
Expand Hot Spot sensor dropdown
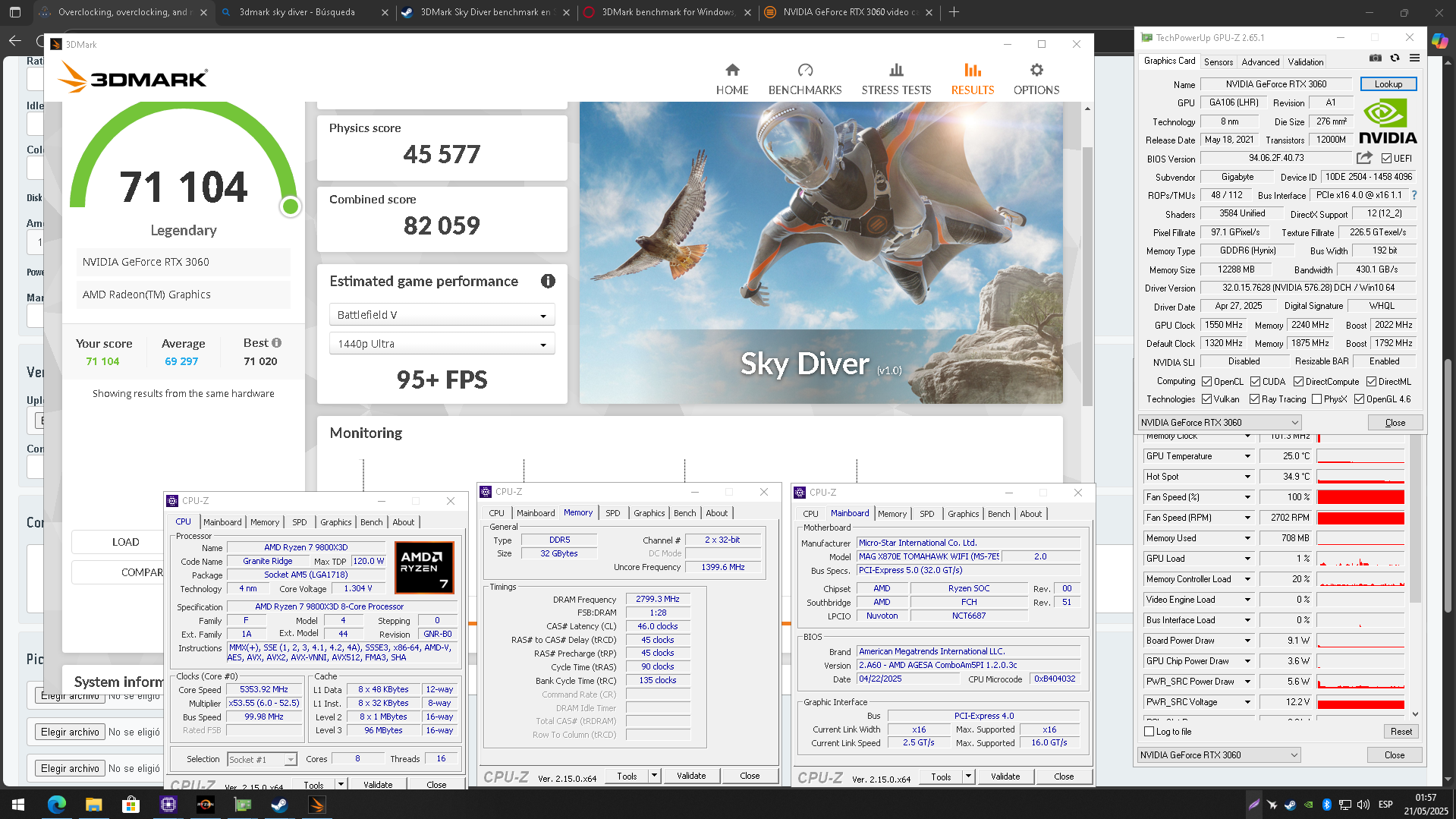1247,477
